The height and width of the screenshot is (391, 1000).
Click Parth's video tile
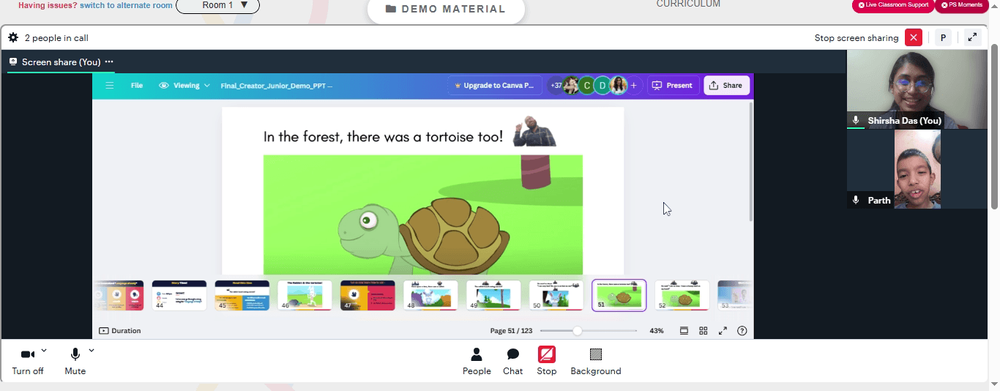coord(916,169)
